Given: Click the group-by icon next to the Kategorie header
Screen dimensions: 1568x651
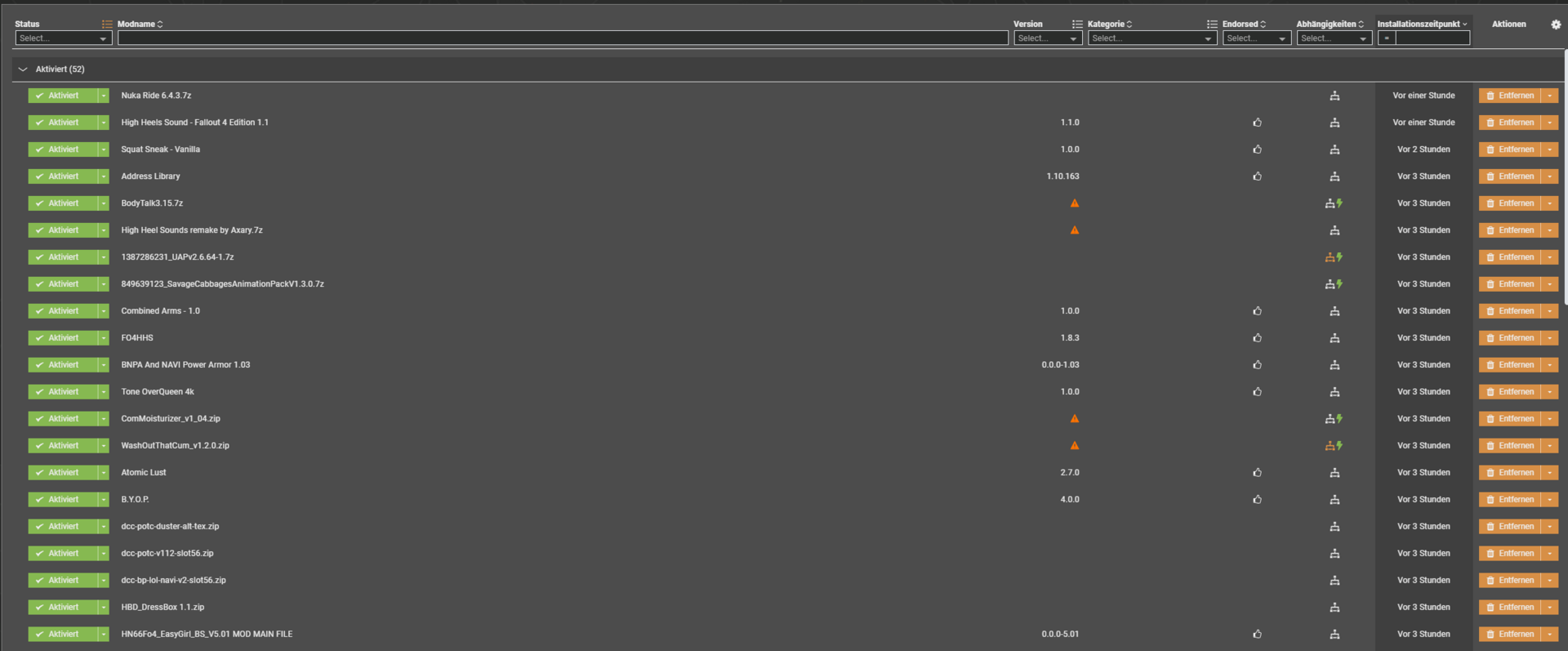Looking at the screenshot, I should (x=1077, y=25).
